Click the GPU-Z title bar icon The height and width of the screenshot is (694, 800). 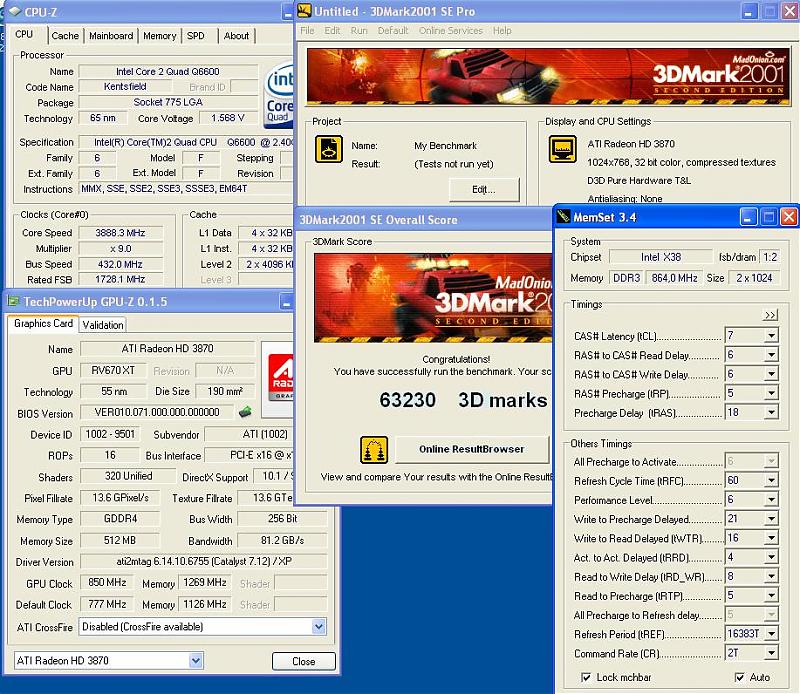[13, 302]
